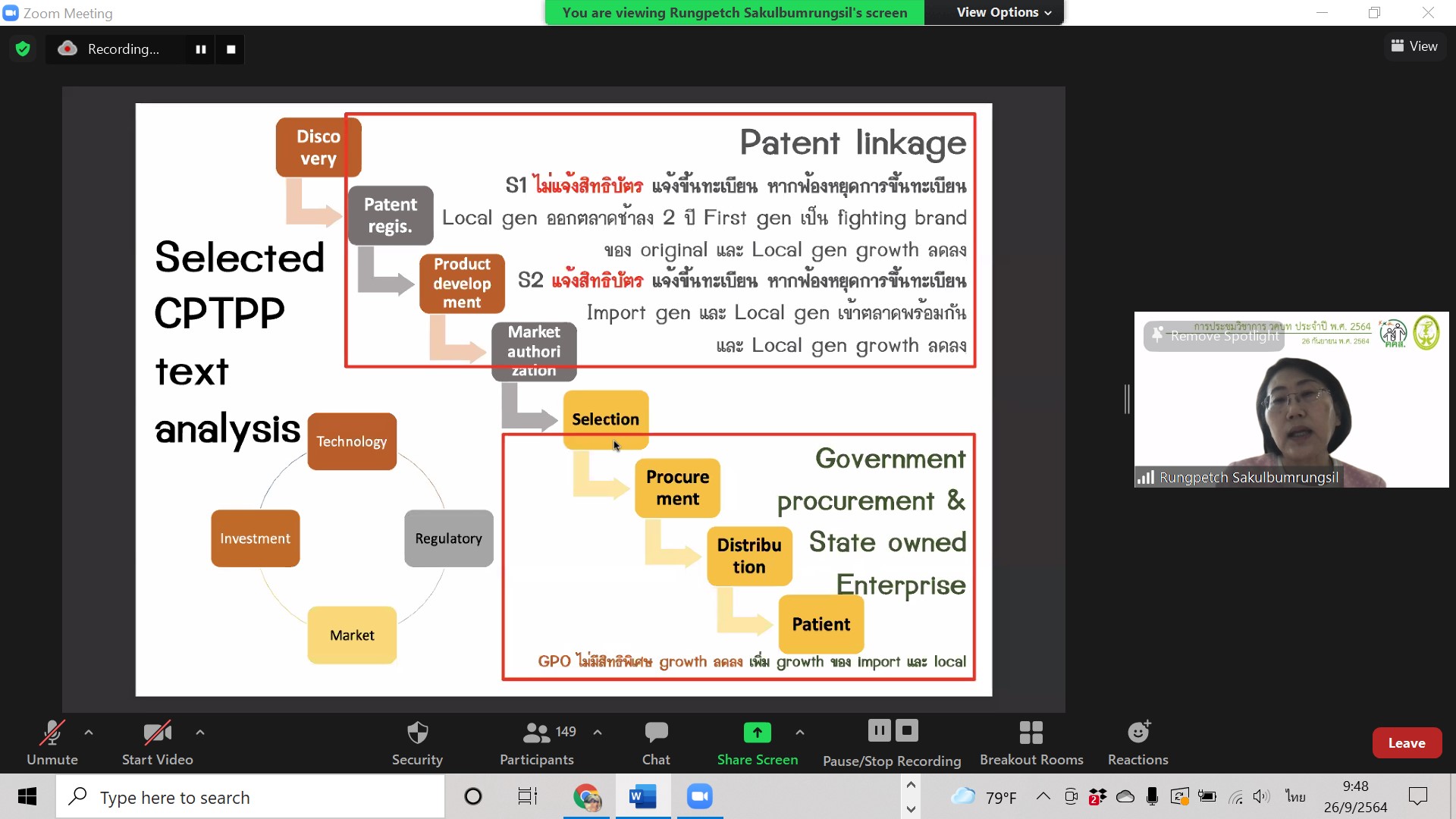Switch the Thai input language indicator
Viewport: 1456px width, 819px height.
1295,796
